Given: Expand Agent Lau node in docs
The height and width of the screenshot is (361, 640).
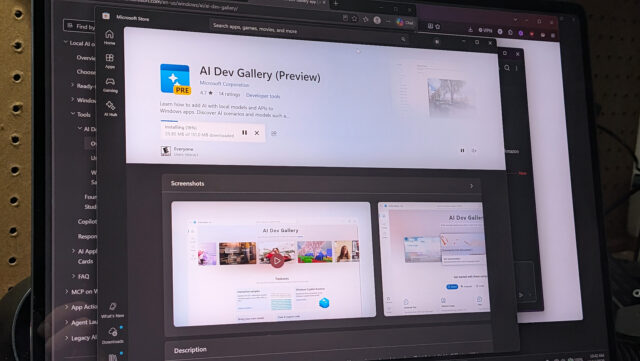Looking at the screenshot, I should (67, 322).
